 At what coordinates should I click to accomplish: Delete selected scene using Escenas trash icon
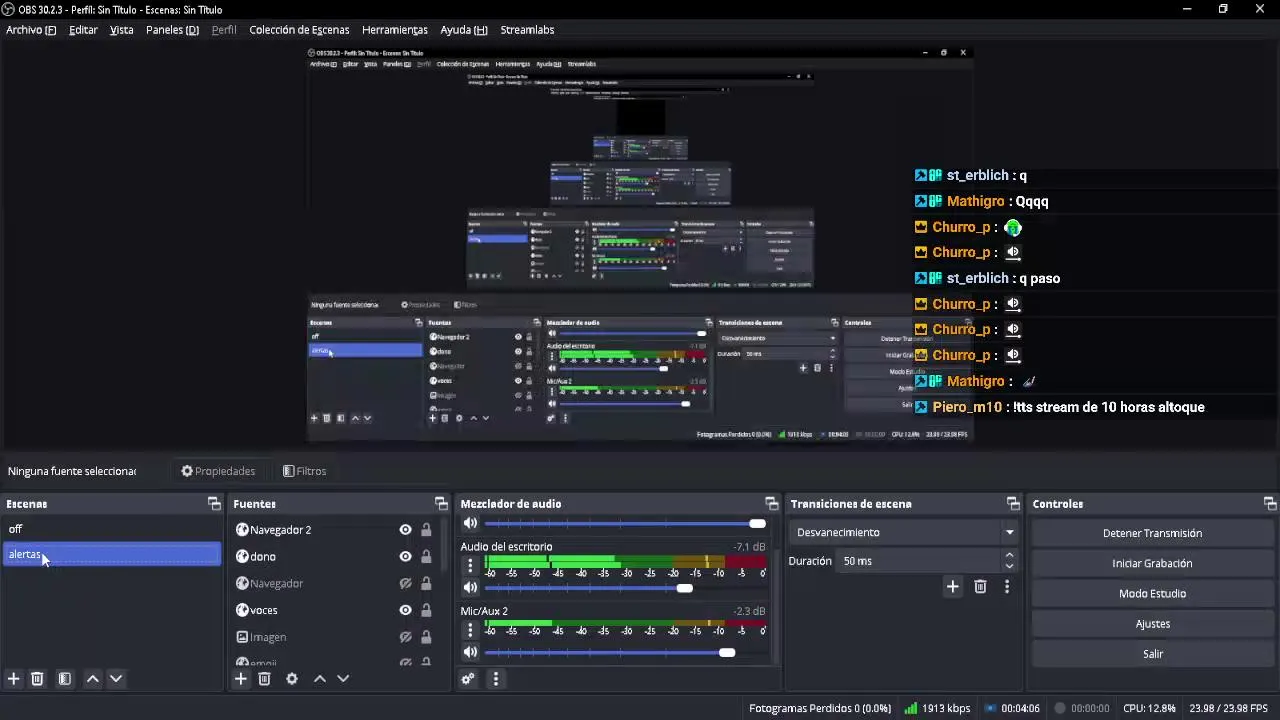(37, 679)
